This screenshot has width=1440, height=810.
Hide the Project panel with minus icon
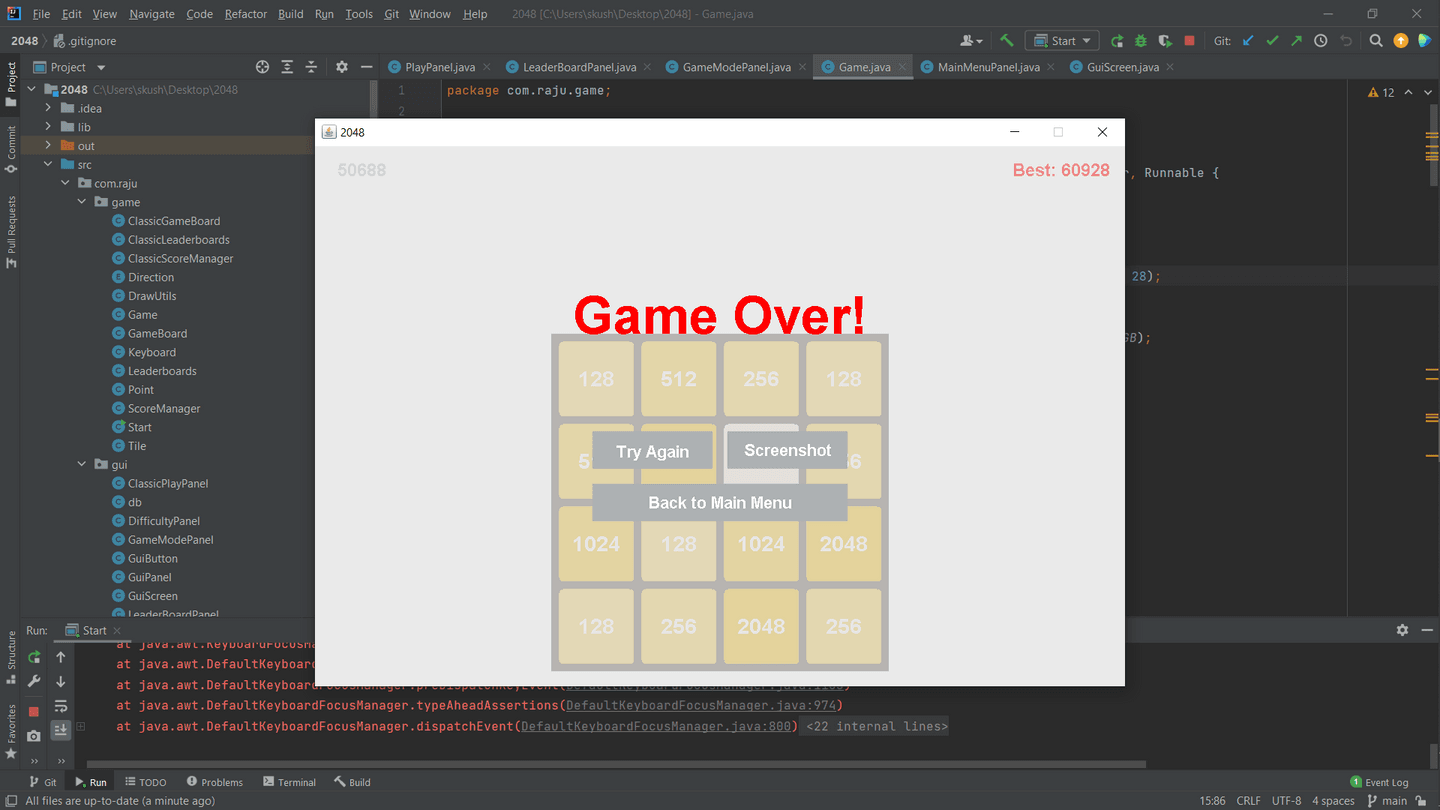coord(366,67)
